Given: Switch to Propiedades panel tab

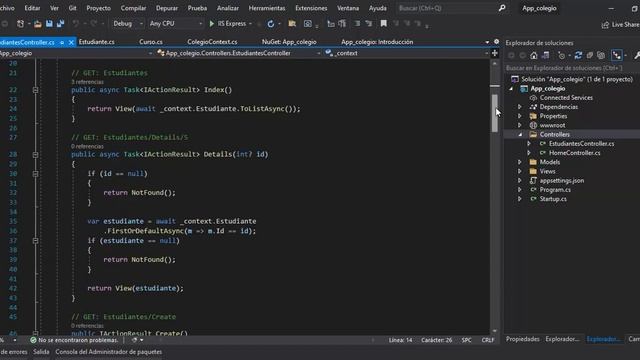Looking at the screenshot, I should (x=522, y=339).
